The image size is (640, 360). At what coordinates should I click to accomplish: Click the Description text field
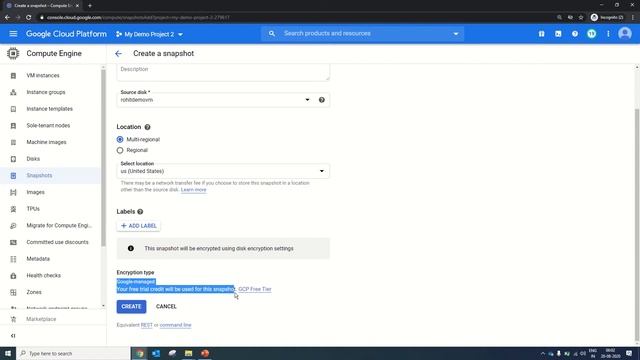click(223, 72)
